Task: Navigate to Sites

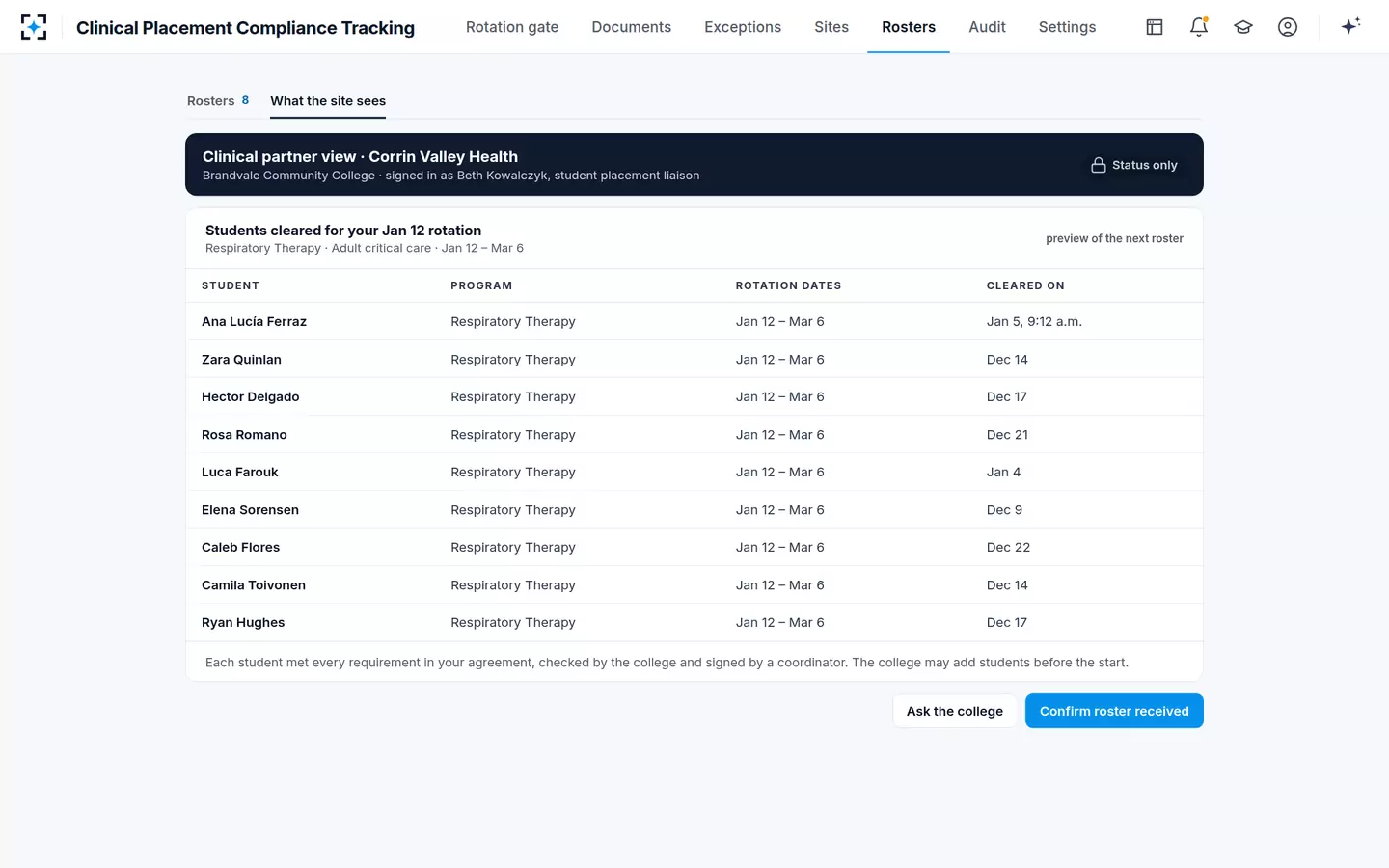Action: [x=831, y=27]
